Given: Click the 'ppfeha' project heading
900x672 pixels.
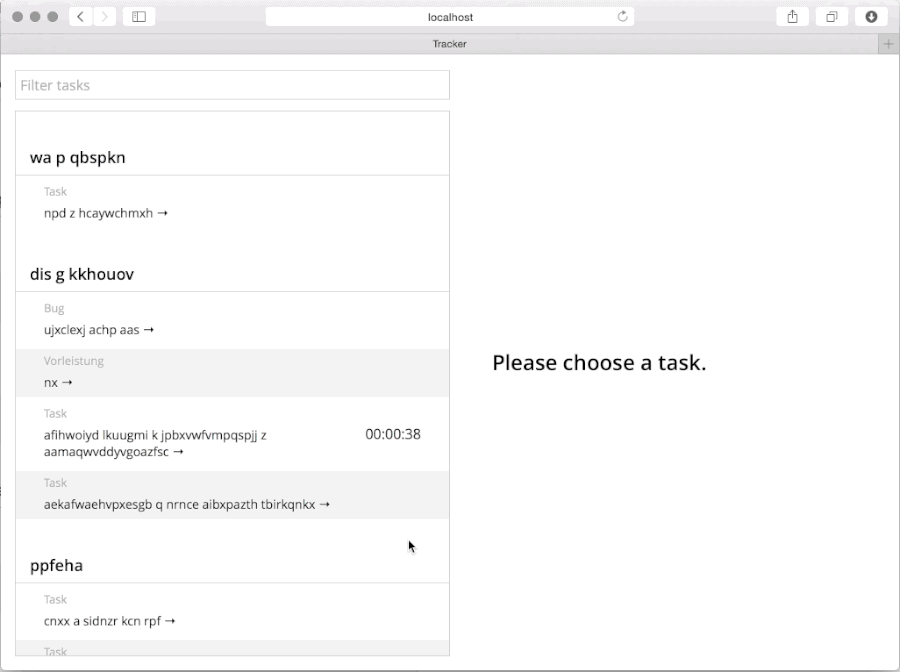Looking at the screenshot, I should [56, 565].
